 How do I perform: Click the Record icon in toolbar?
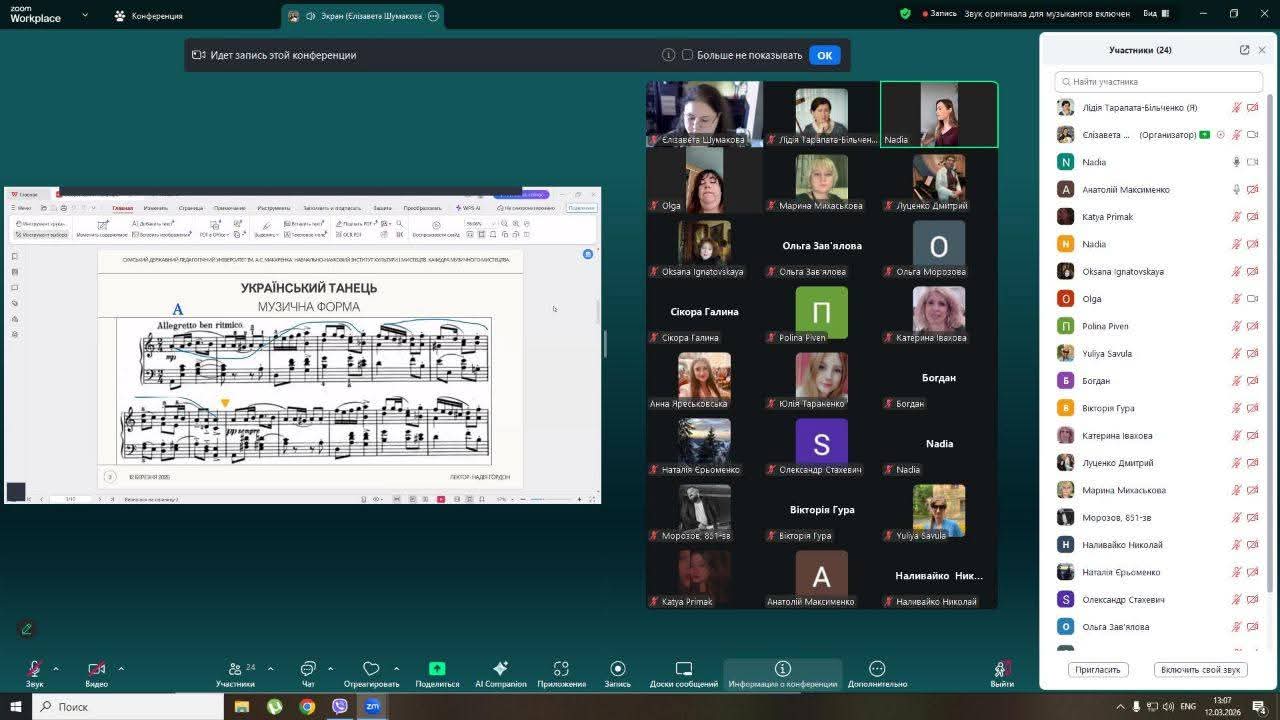pyautogui.click(x=617, y=669)
